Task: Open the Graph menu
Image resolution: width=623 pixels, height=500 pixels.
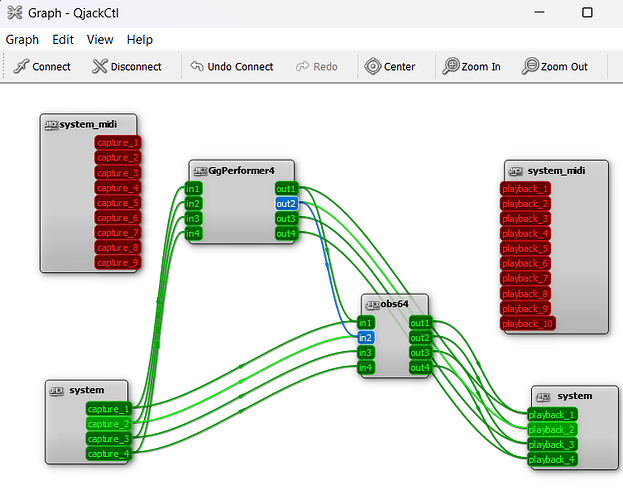Action: 22,40
